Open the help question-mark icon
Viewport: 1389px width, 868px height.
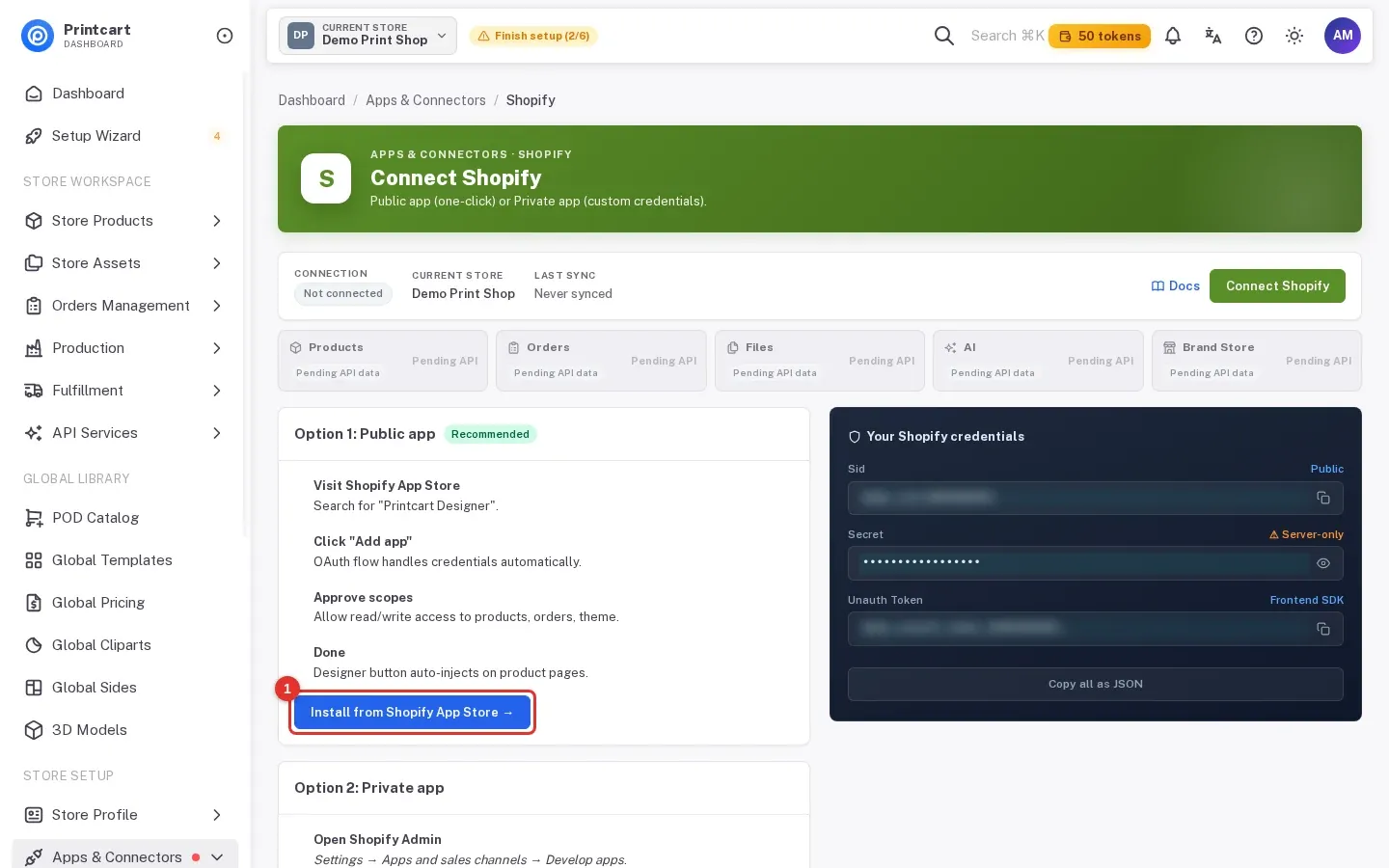pos(1254,36)
